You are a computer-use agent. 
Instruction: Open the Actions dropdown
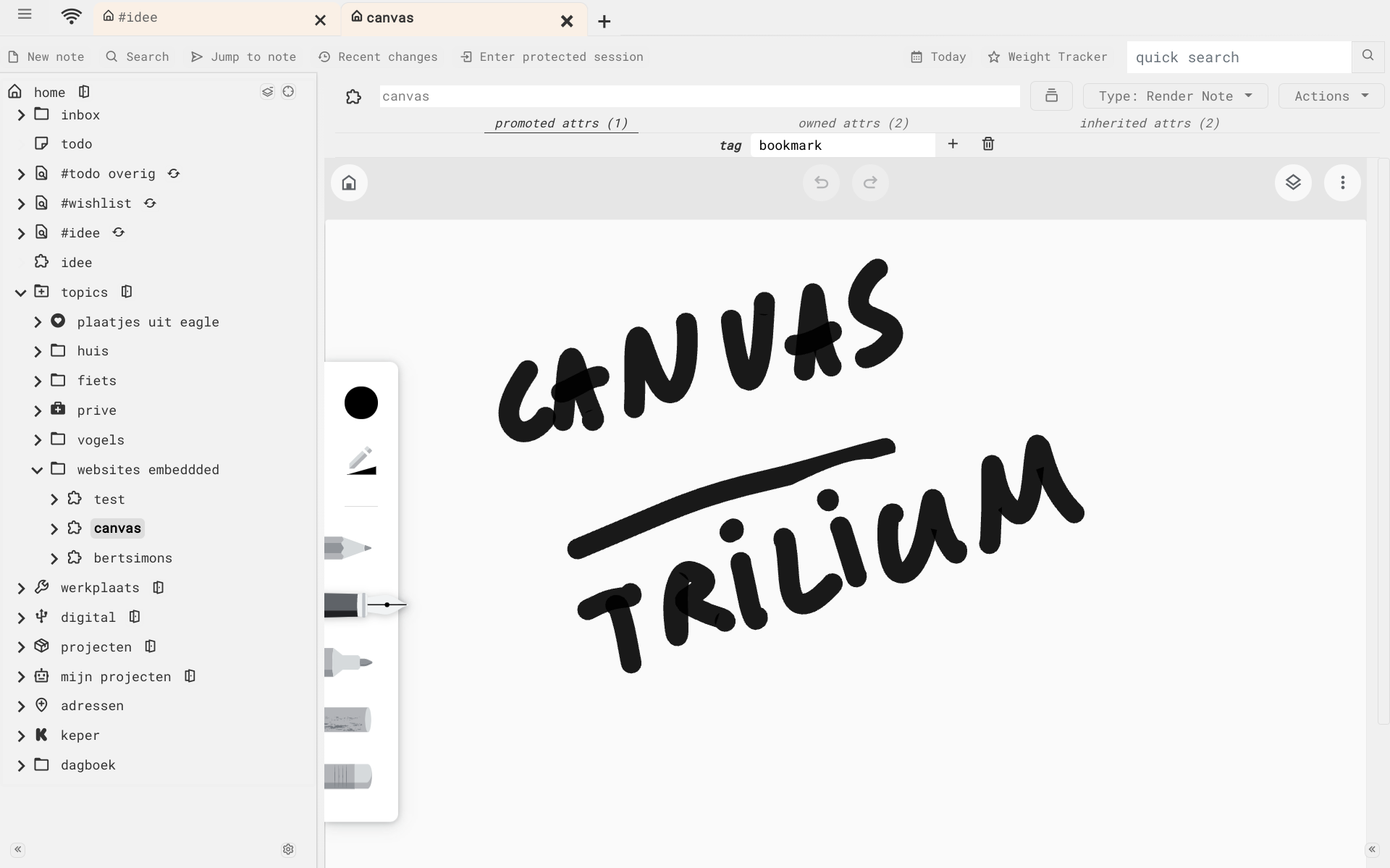pos(1331,96)
